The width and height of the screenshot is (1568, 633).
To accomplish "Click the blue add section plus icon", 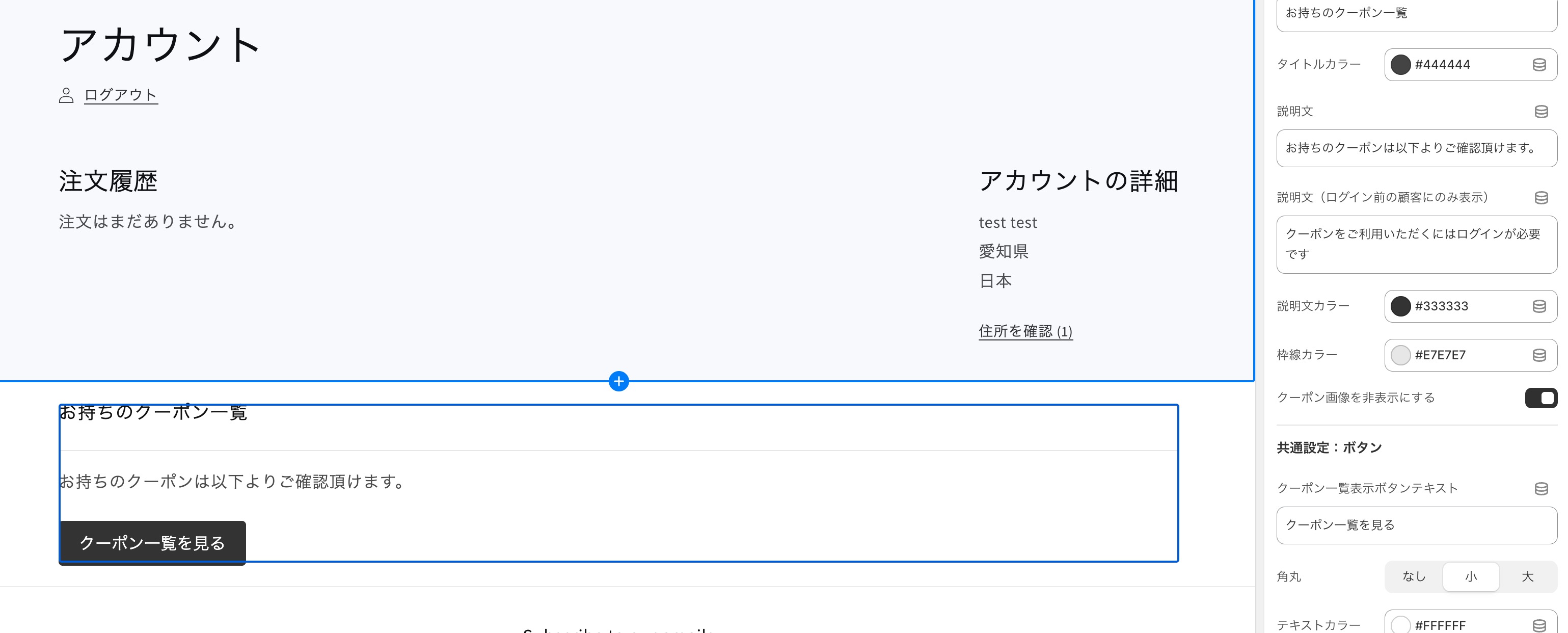I will (x=618, y=381).
